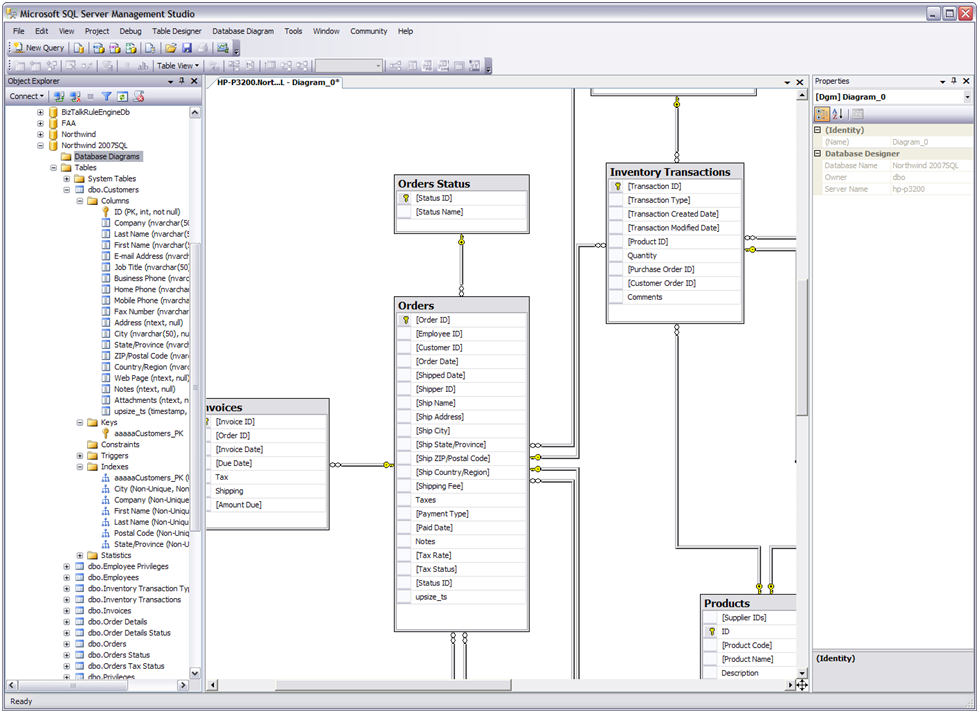Click the diagram overview pan icon
Viewport: 979px width, 713px height.
coord(802,685)
